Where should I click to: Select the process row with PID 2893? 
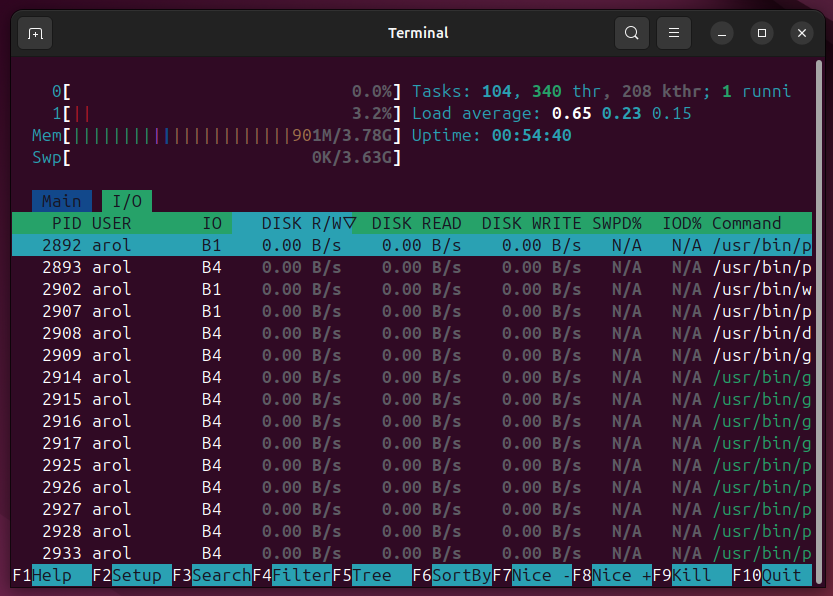[412, 267]
